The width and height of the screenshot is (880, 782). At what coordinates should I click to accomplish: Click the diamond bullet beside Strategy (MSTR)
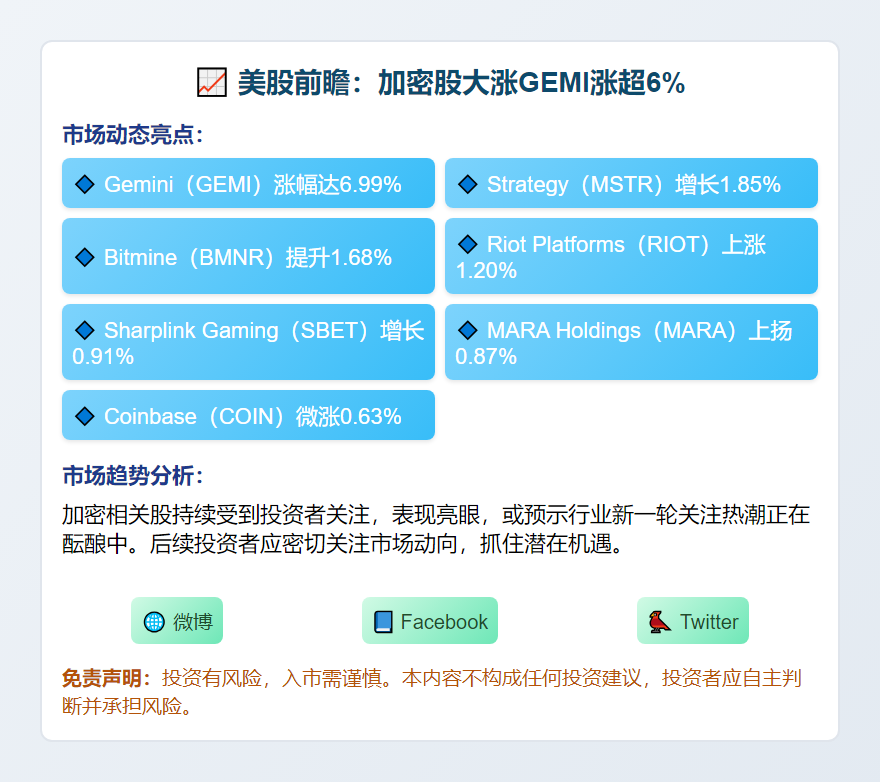coord(468,184)
